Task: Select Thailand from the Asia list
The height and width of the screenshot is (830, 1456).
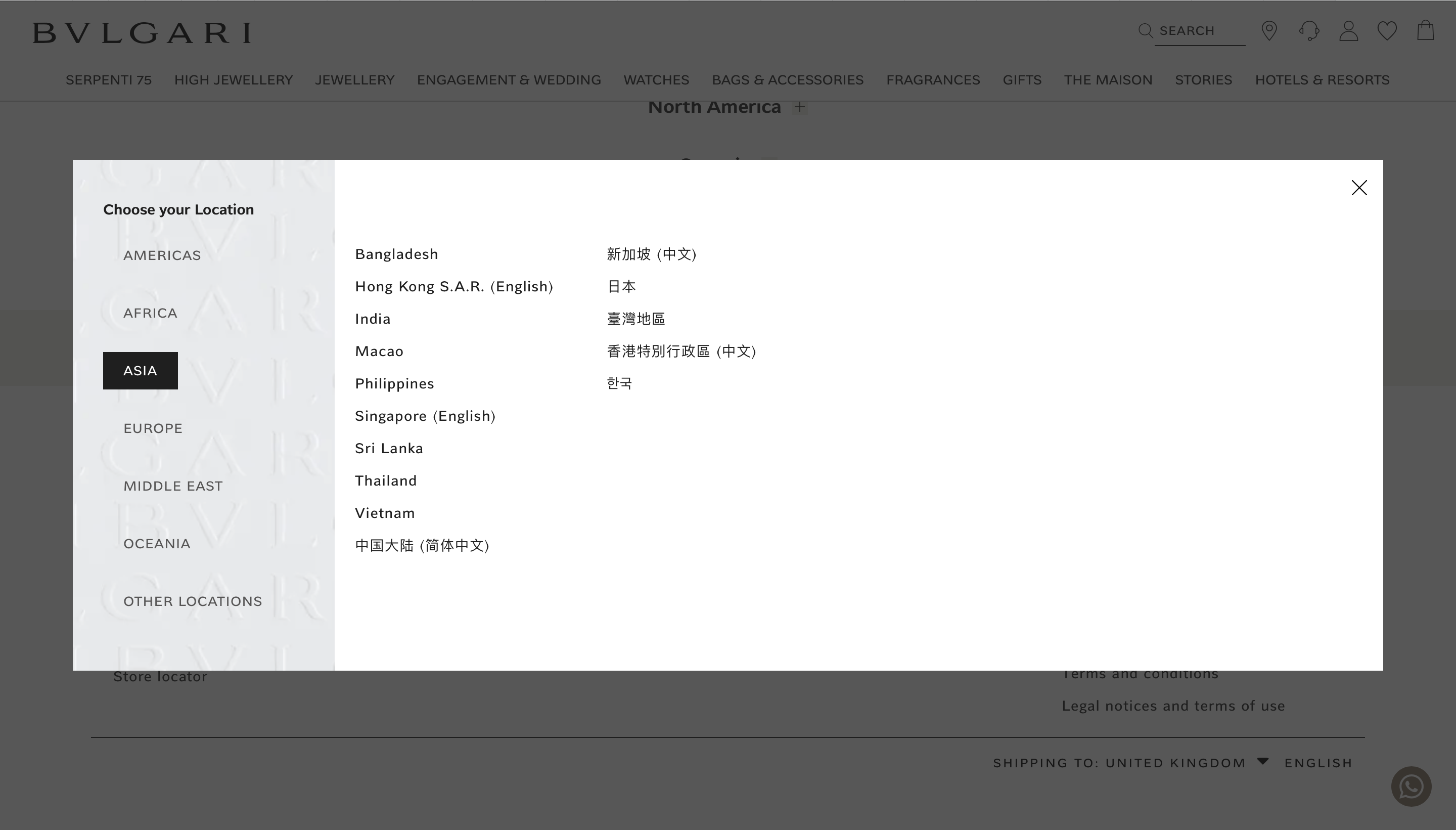Action: 386,480
